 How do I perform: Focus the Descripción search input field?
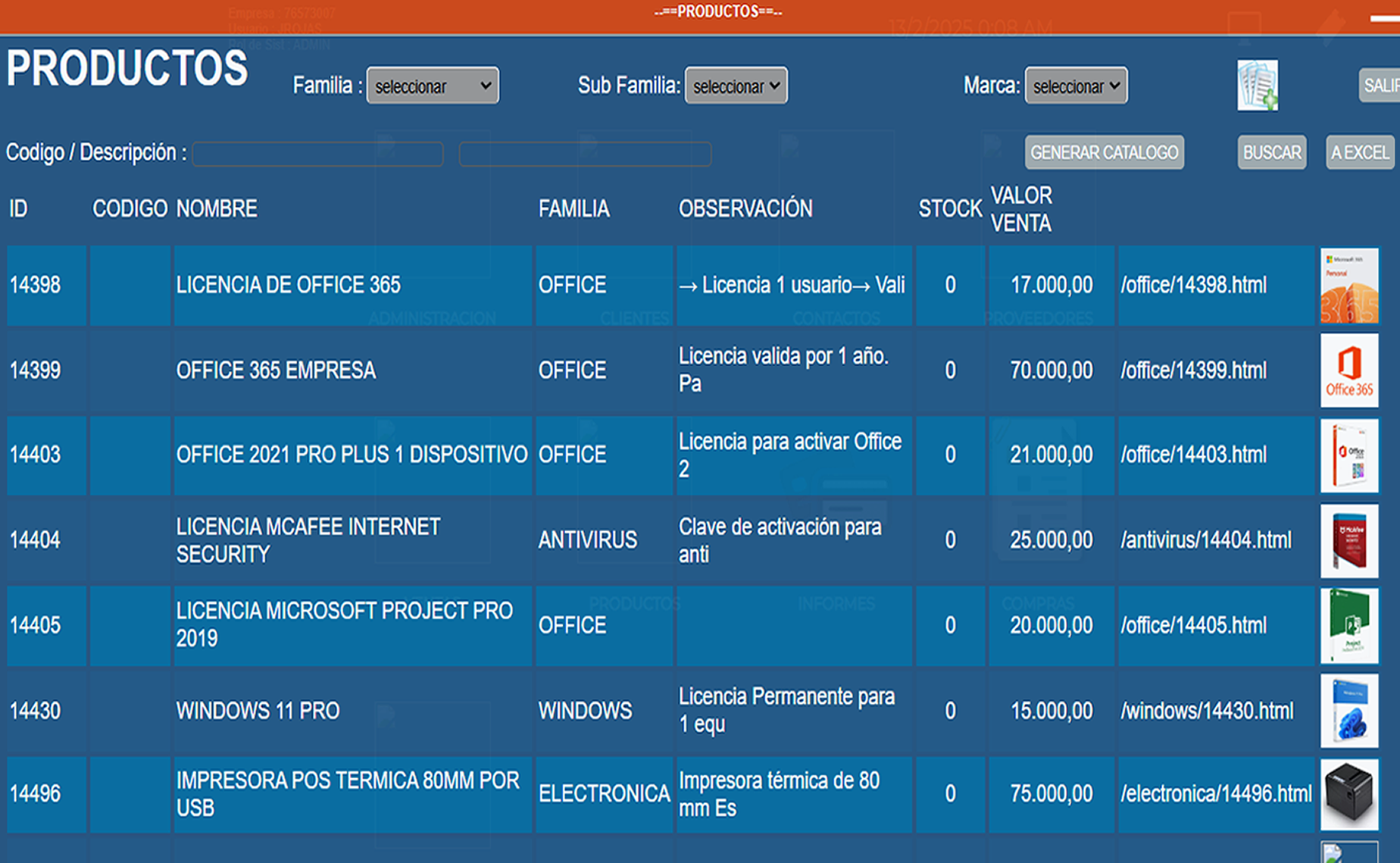[x=585, y=154]
